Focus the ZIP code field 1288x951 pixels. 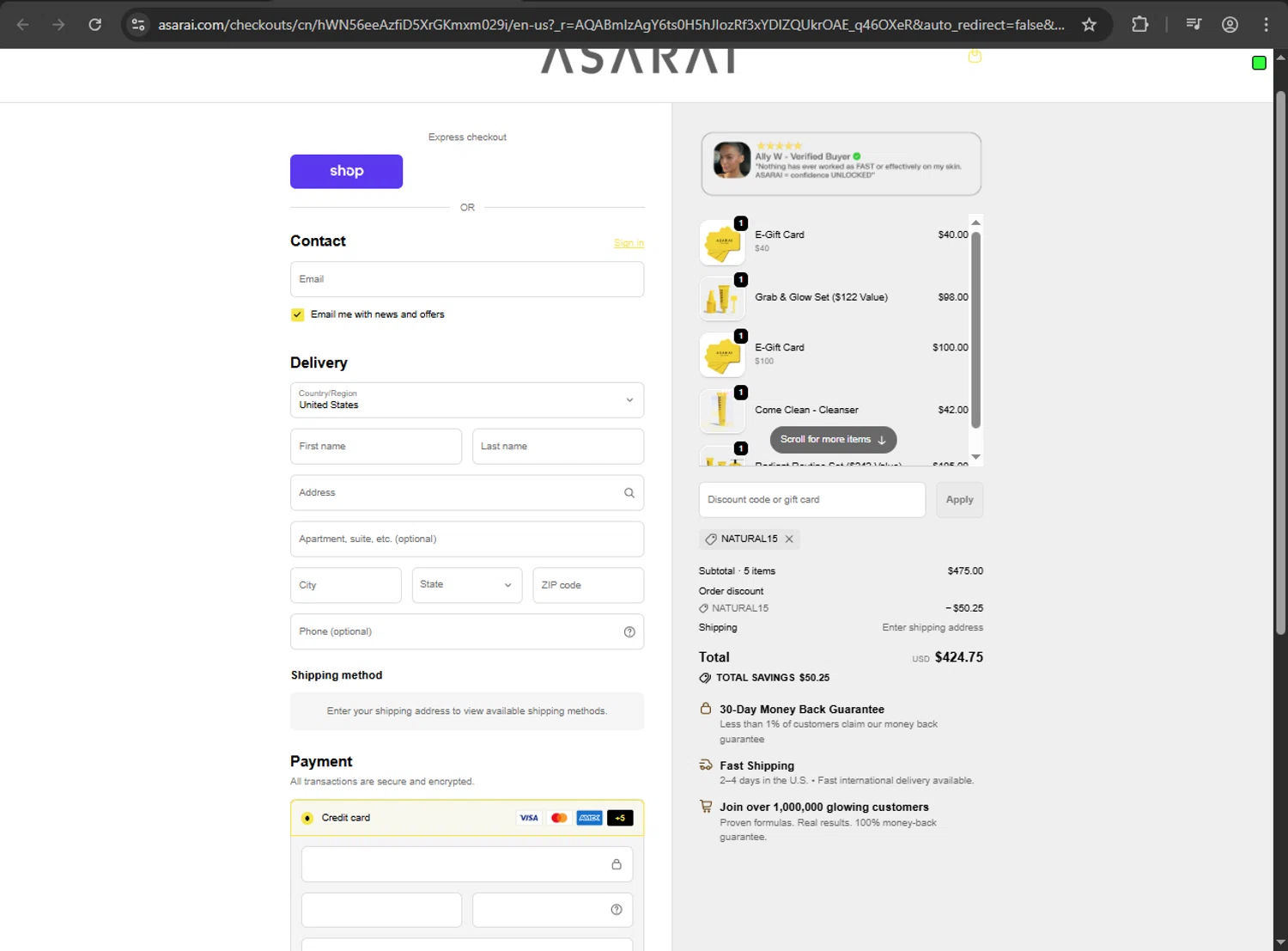click(x=588, y=585)
